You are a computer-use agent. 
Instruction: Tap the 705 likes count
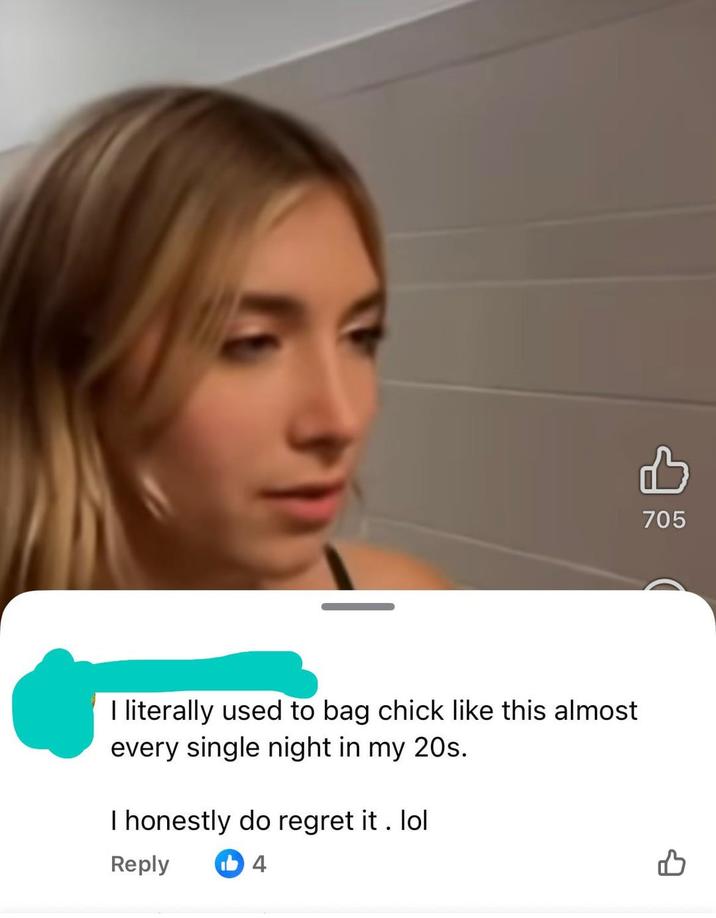point(664,519)
